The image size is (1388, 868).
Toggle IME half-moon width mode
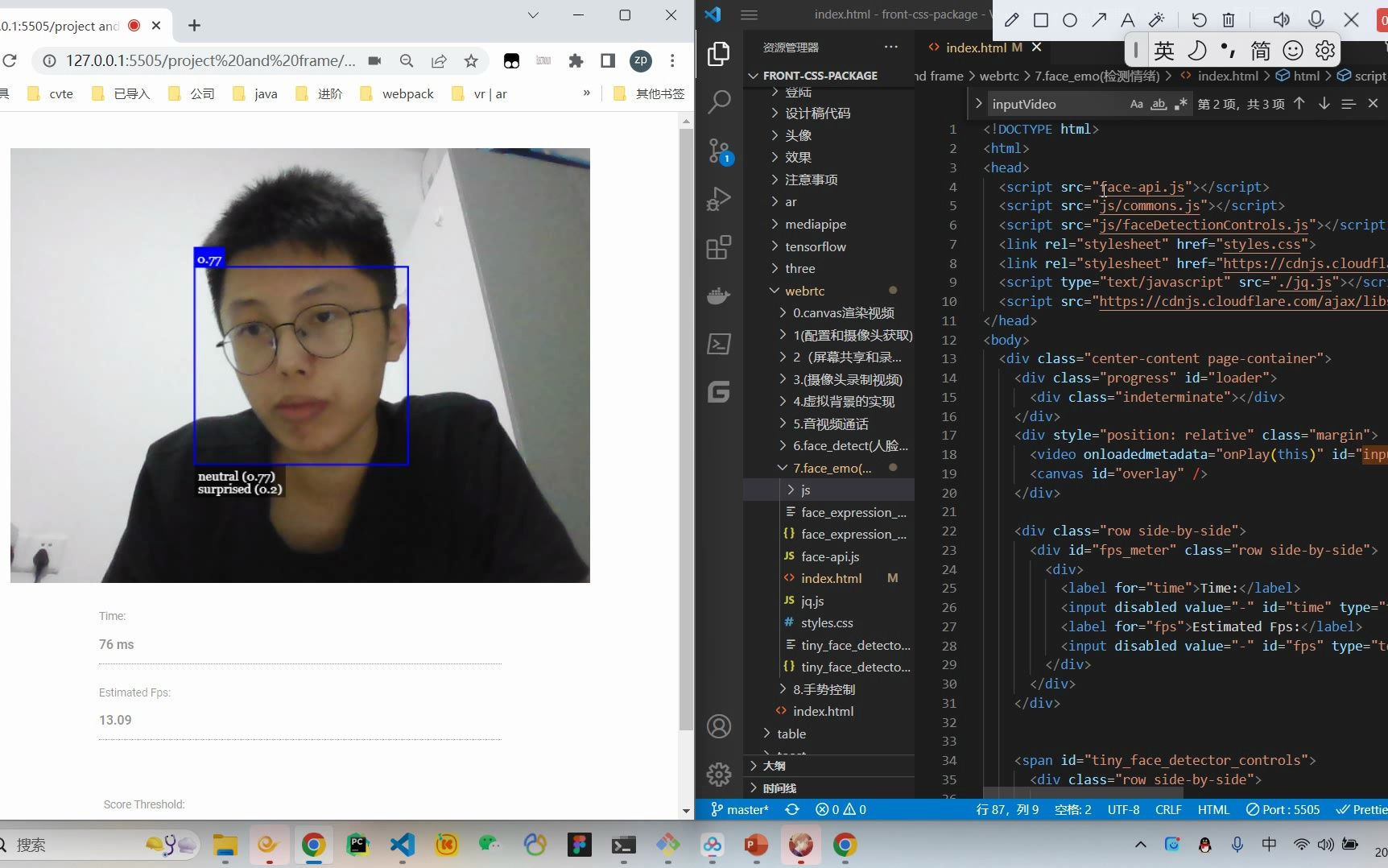click(1197, 51)
